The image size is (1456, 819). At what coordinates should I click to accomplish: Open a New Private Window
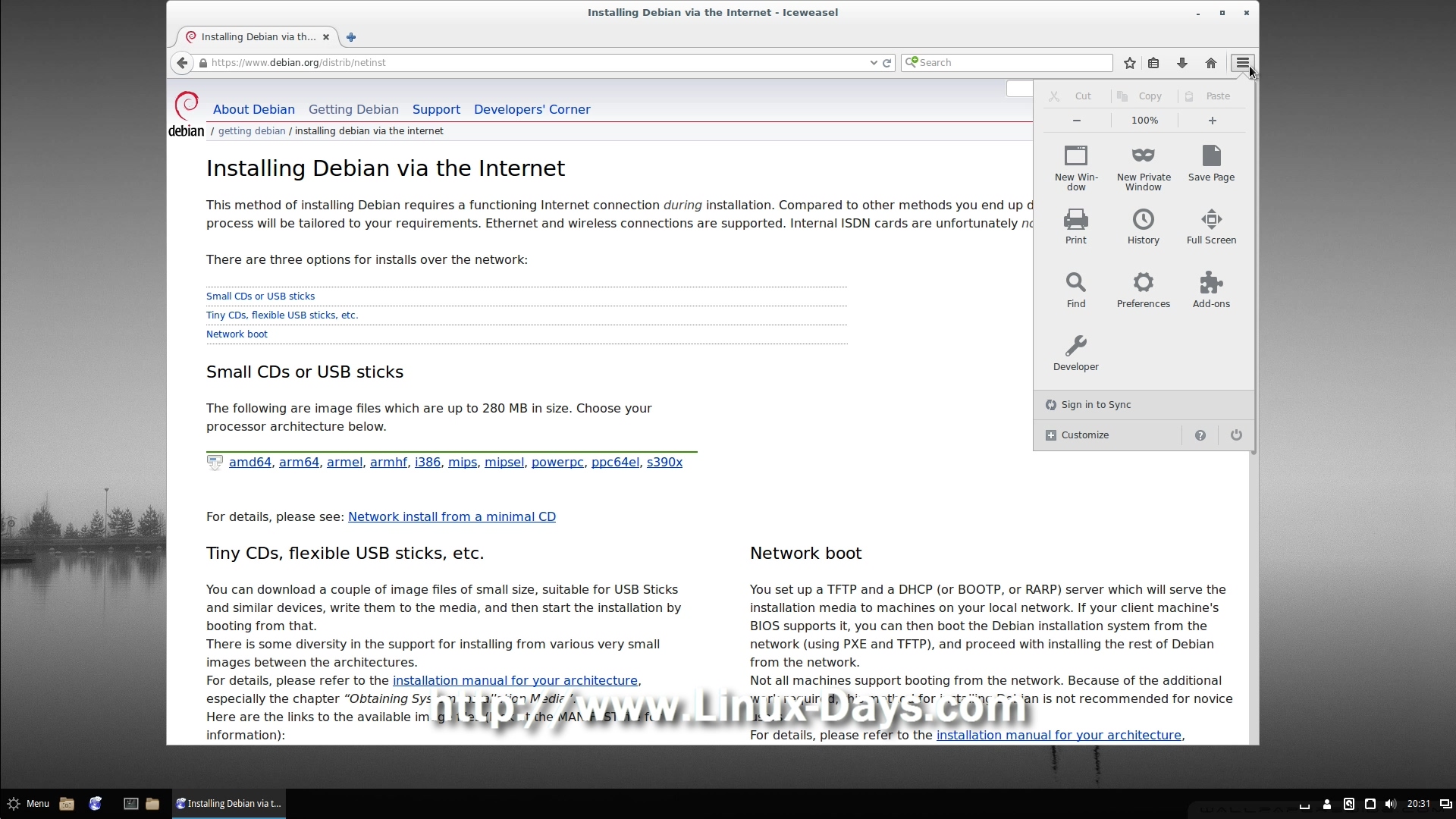(x=1144, y=168)
